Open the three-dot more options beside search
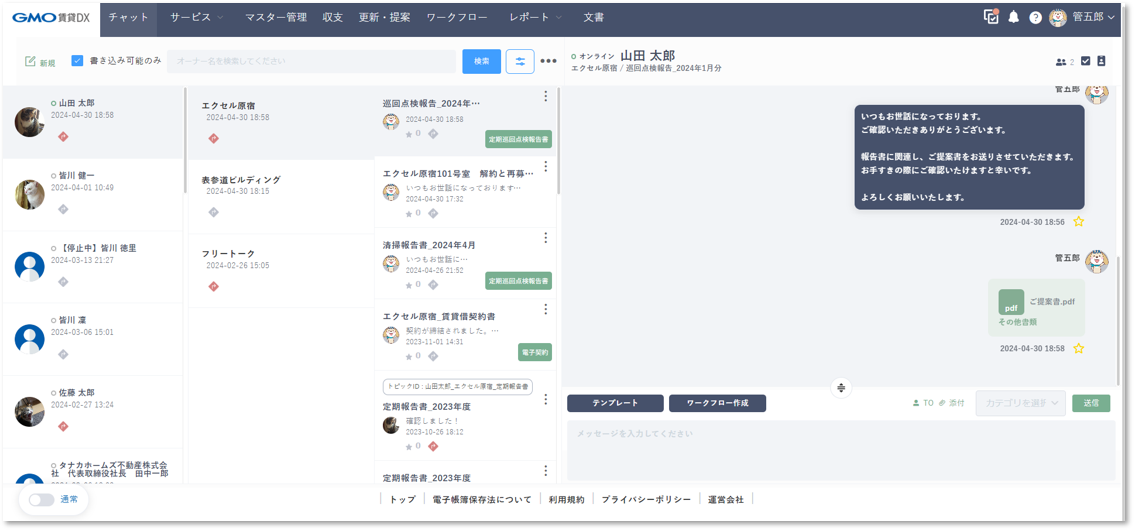The width and height of the screenshot is (1134, 530). coord(548,61)
